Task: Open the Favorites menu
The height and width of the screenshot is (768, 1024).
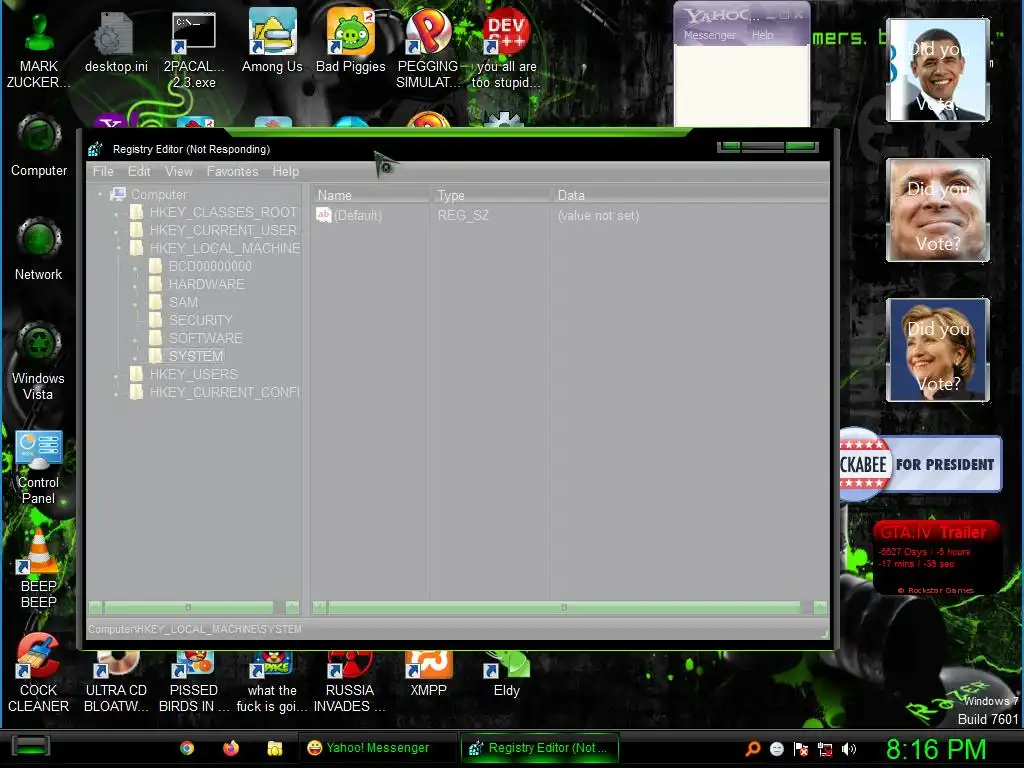Action: point(232,171)
